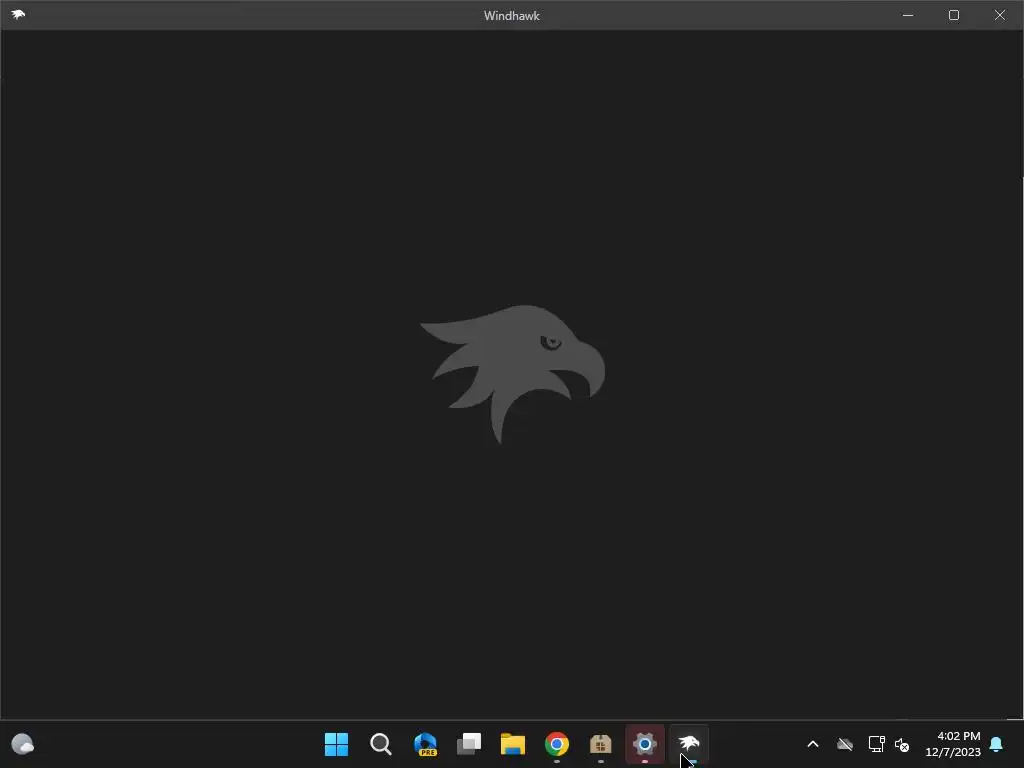
Task: Open File Explorer from taskbar
Action: pos(513,744)
